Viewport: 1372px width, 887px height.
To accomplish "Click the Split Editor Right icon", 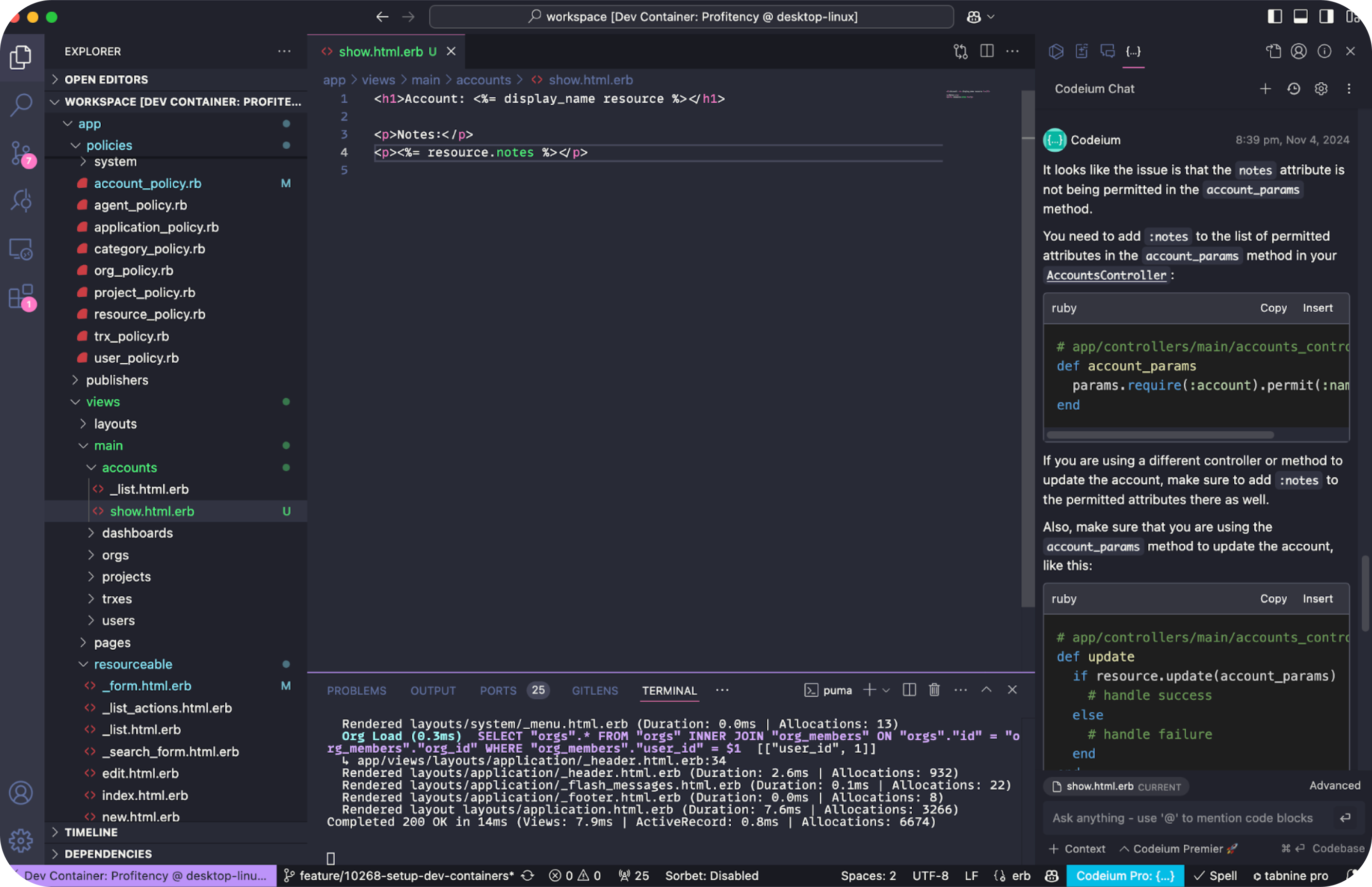I will (987, 51).
